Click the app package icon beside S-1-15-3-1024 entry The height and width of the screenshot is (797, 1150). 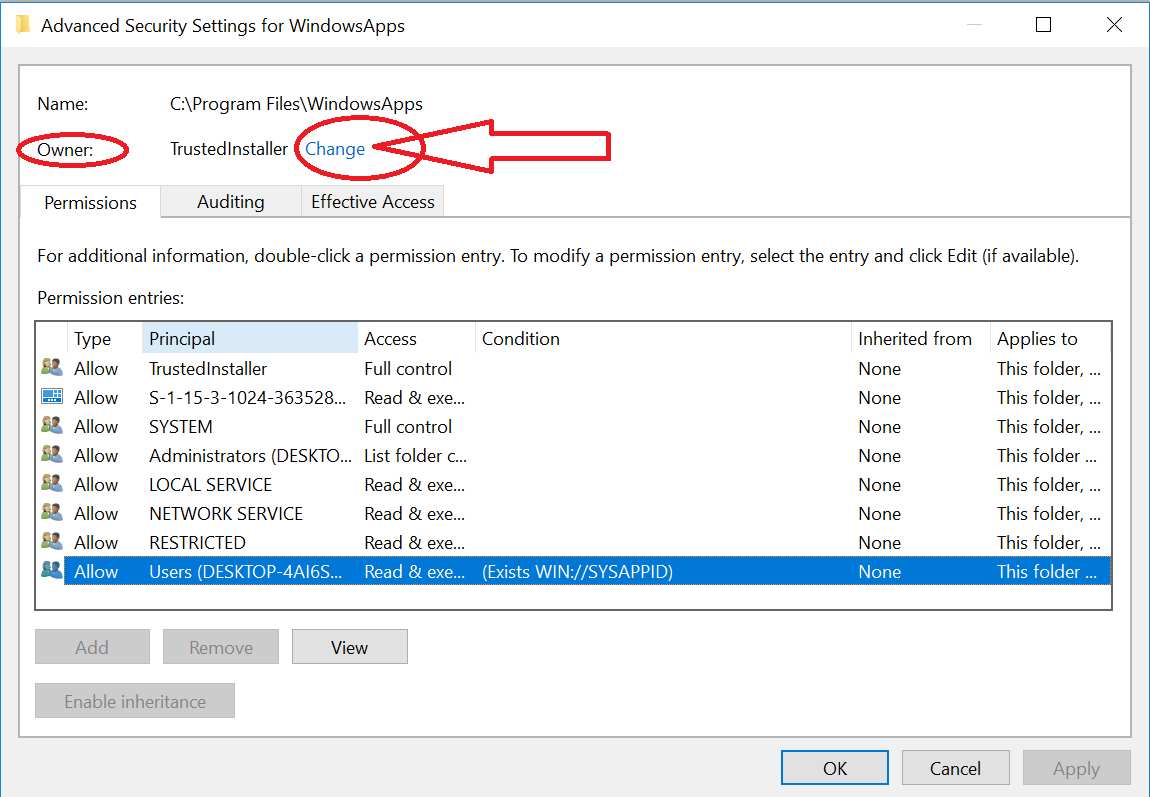click(x=51, y=397)
